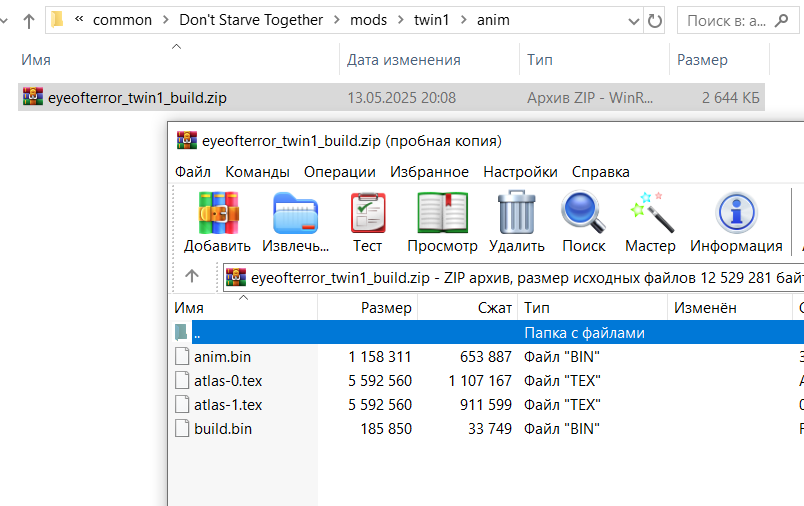
Task: Open the Поиск (Find) magnifier icon
Action: point(583,213)
